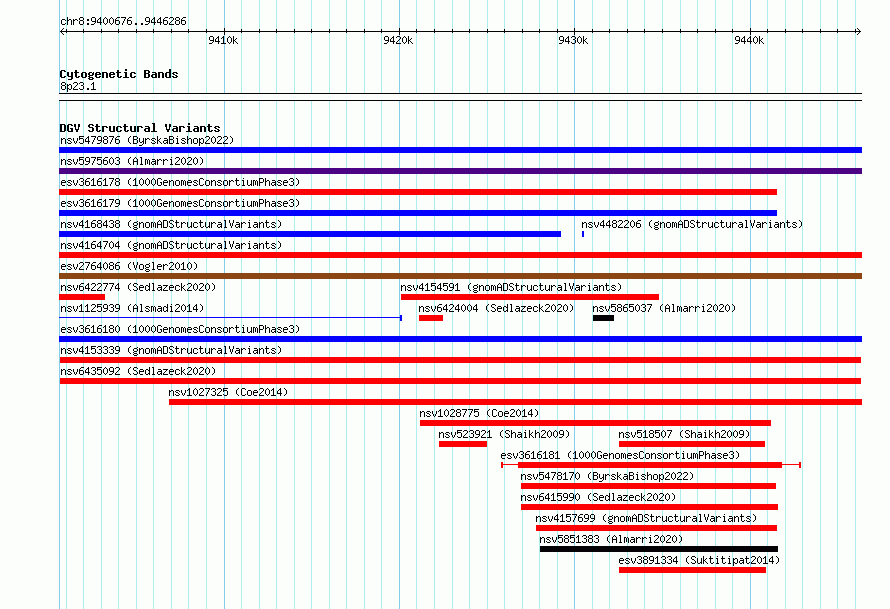The height and width of the screenshot is (609, 890).
Task: Select the red bar under nsv4157699
Action: pyautogui.click(x=656, y=528)
